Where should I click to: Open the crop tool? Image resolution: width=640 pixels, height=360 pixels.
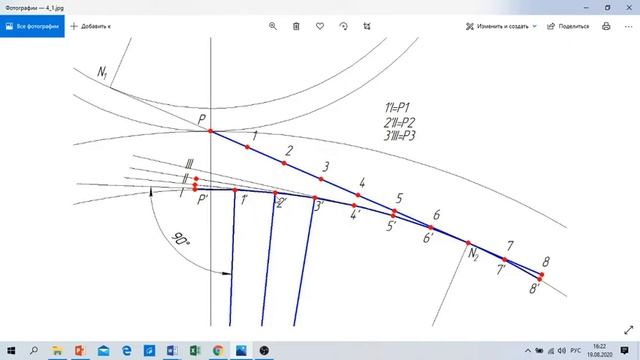click(367, 26)
